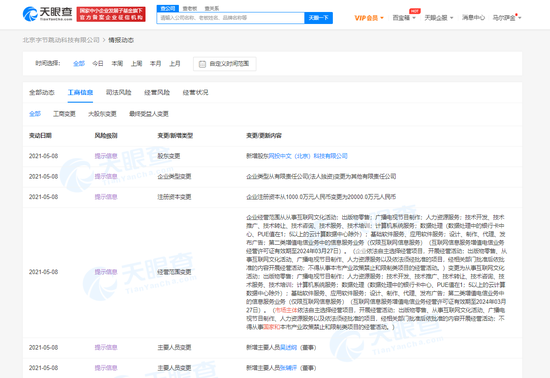Select the 全部 sub-filter under 工商信息
The image size is (550, 378).
coord(35,114)
